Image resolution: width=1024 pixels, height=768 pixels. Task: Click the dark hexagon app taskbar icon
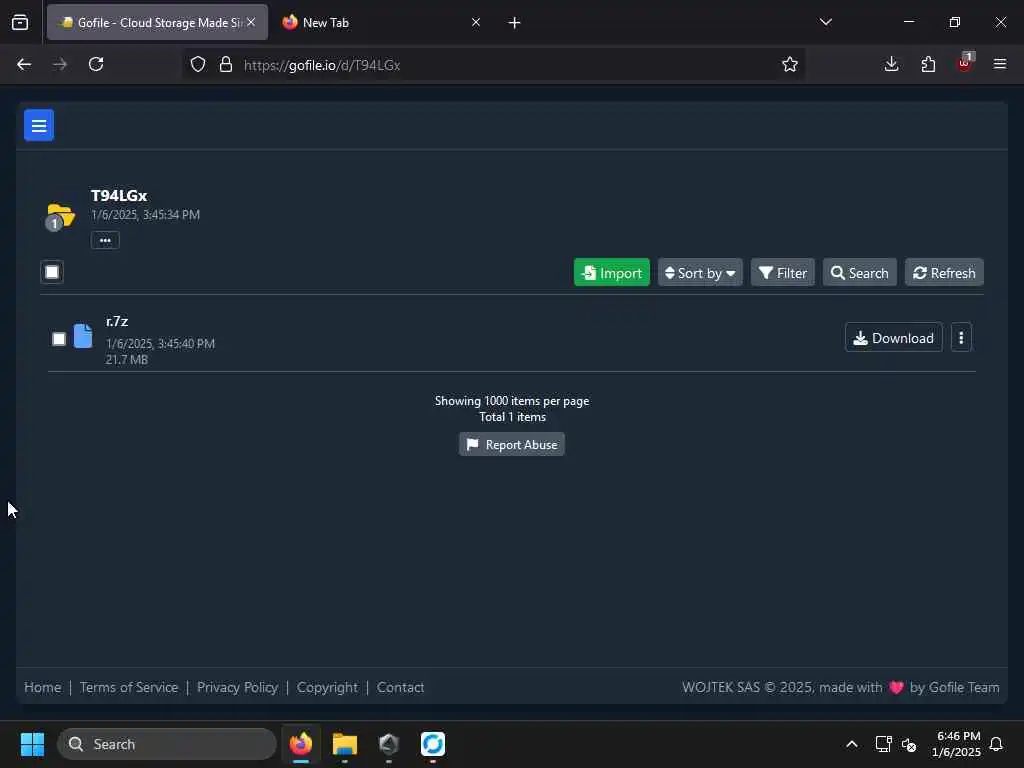click(x=389, y=744)
